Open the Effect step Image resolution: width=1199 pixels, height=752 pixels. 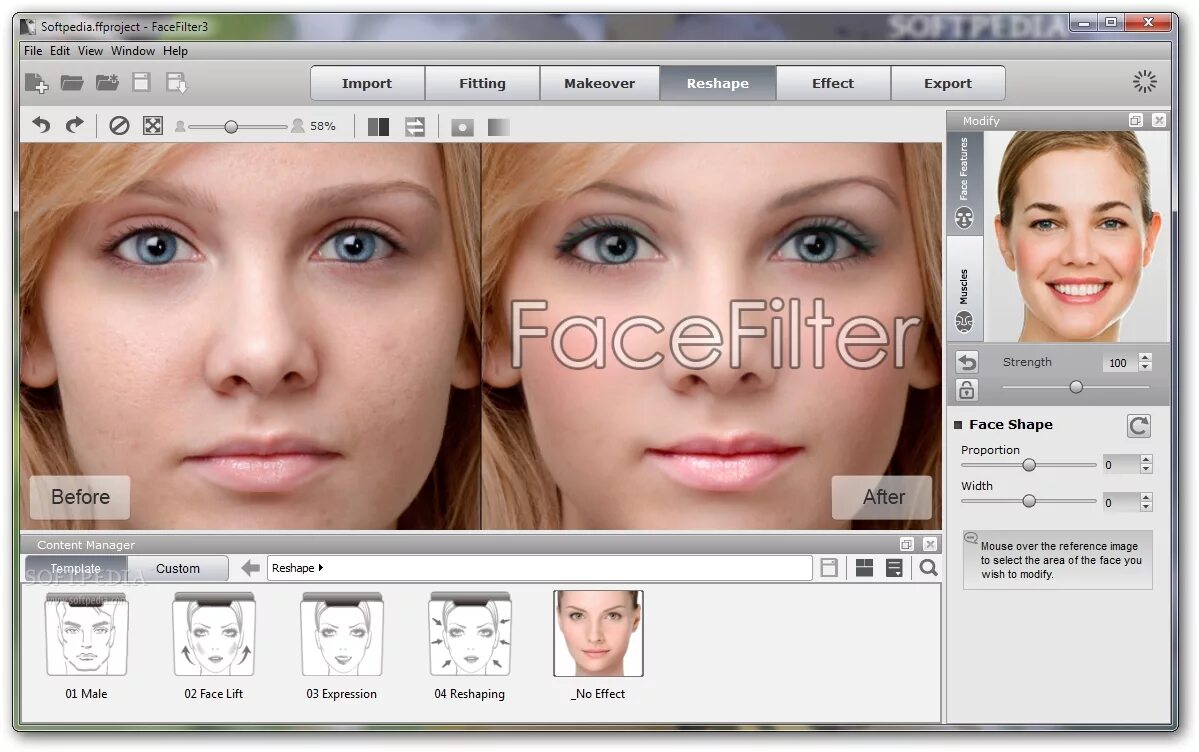pyautogui.click(x=833, y=83)
